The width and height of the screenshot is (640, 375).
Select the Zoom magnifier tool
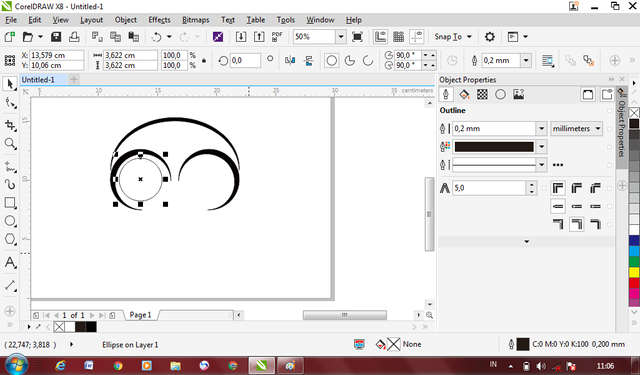[x=10, y=144]
